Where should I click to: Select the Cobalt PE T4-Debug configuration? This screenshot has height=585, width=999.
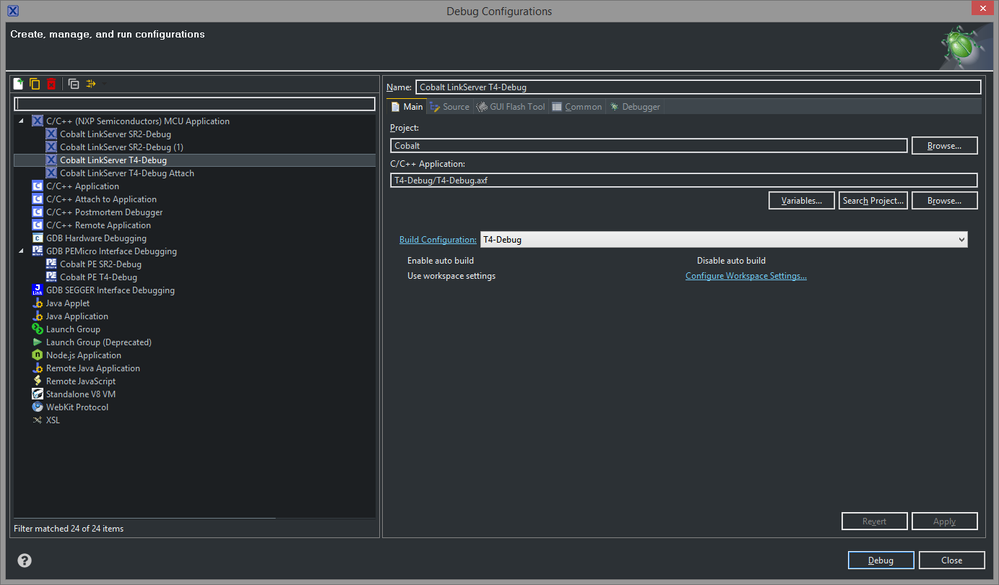98,277
